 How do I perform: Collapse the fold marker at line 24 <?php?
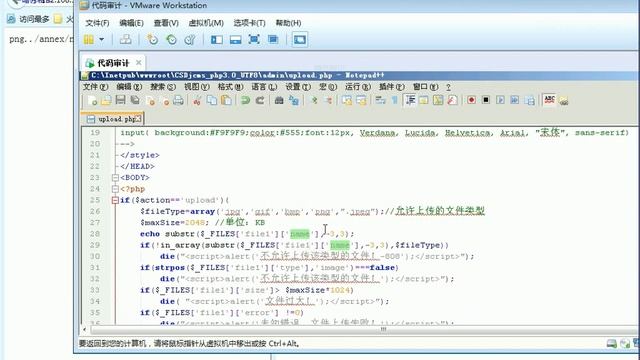(115, 189)
